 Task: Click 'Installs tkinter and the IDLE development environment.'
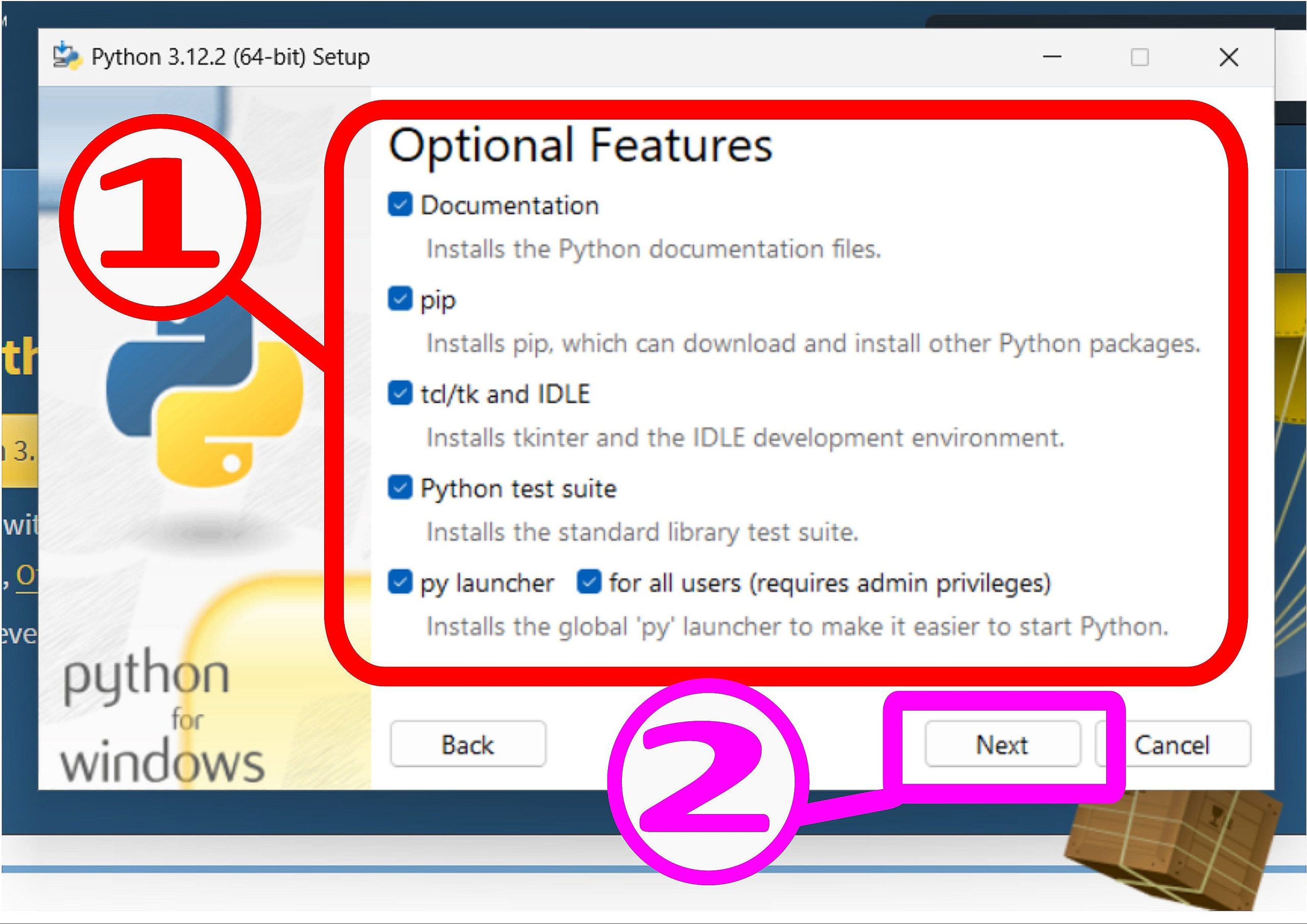point(745,438)
